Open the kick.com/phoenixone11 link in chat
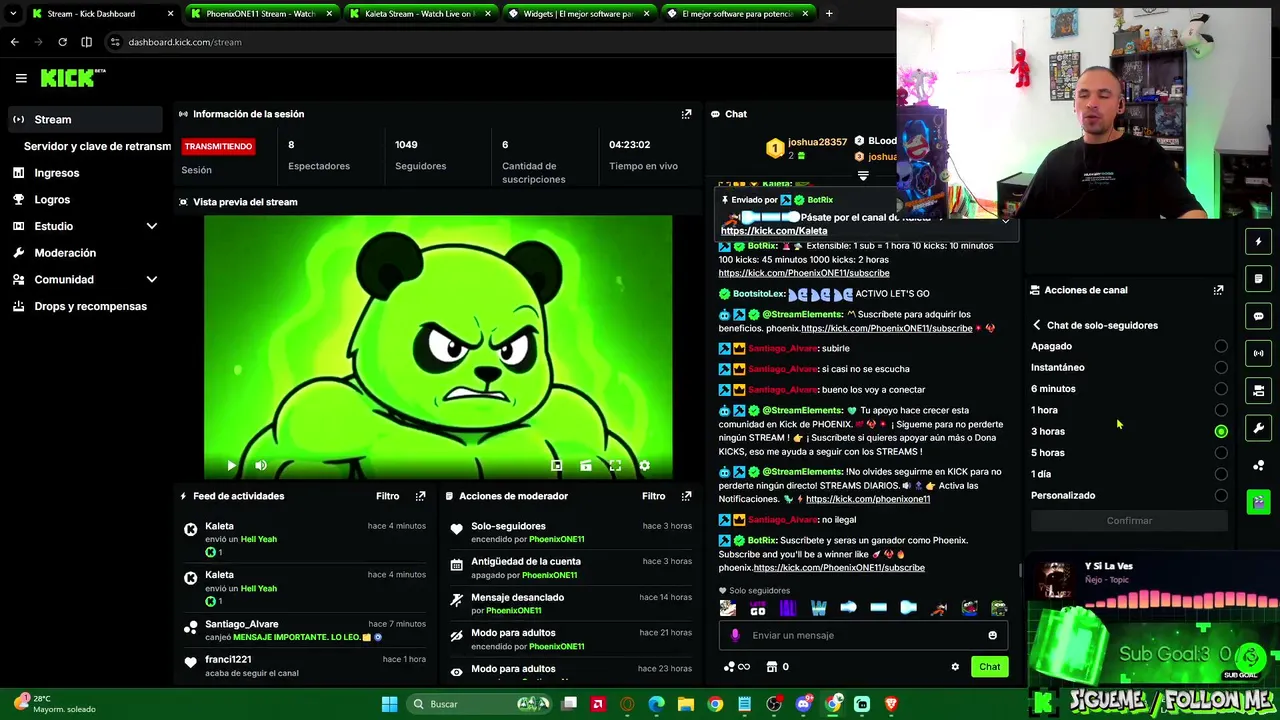1280x720 pixels. 868,499
